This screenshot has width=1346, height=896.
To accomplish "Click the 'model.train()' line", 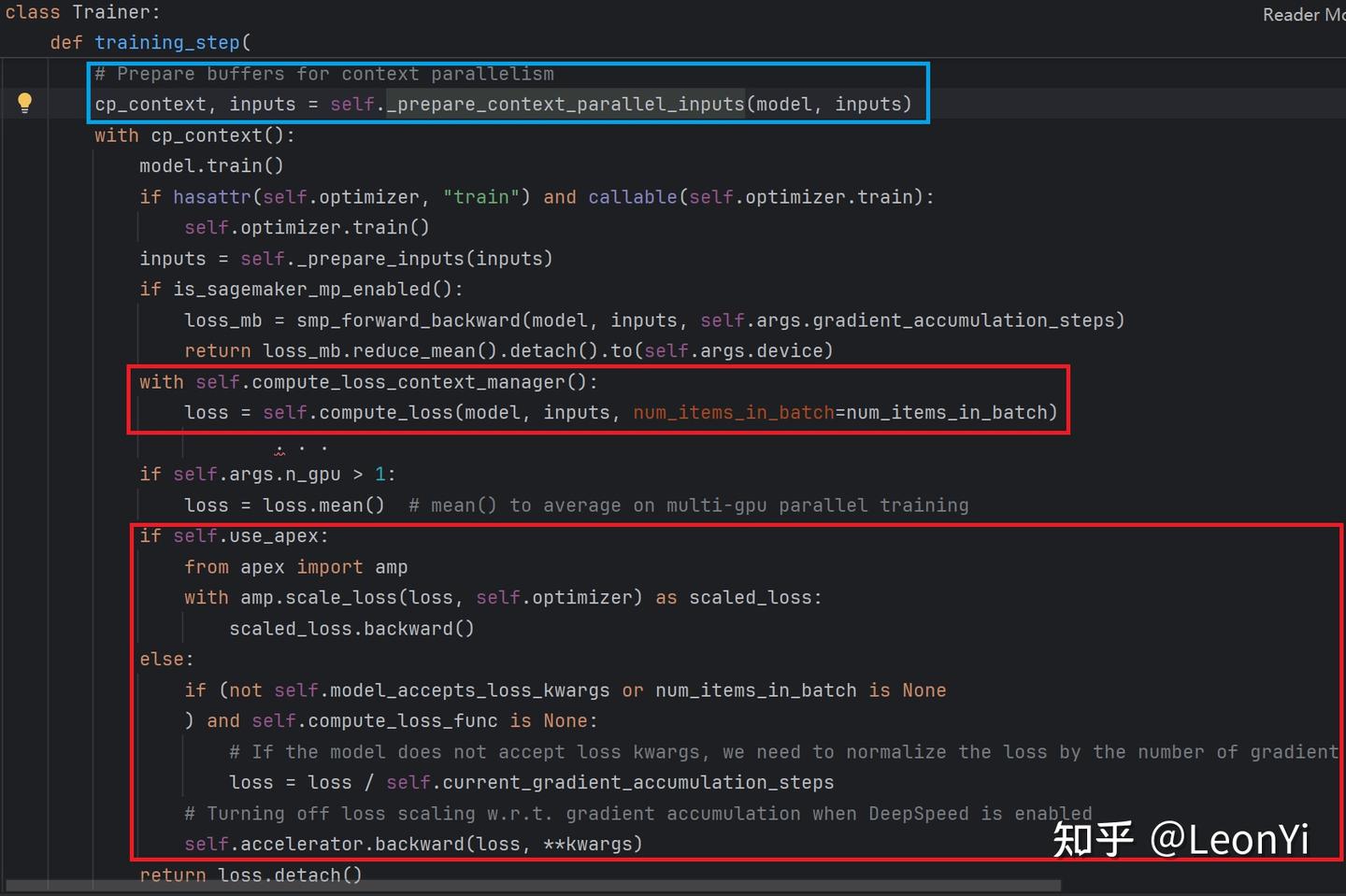I will pos(211,166).
